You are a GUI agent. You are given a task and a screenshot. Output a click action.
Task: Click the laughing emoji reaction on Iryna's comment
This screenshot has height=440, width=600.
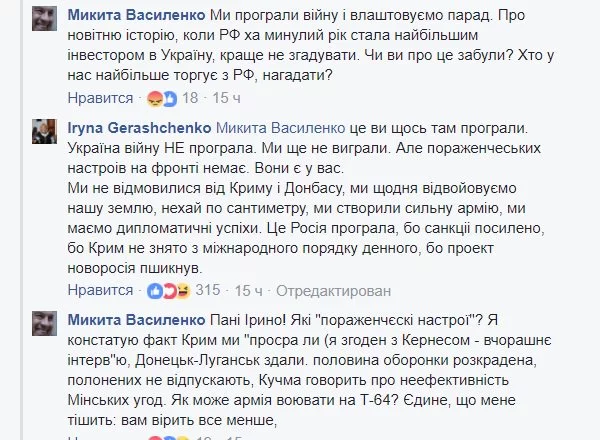click(181, 291)
